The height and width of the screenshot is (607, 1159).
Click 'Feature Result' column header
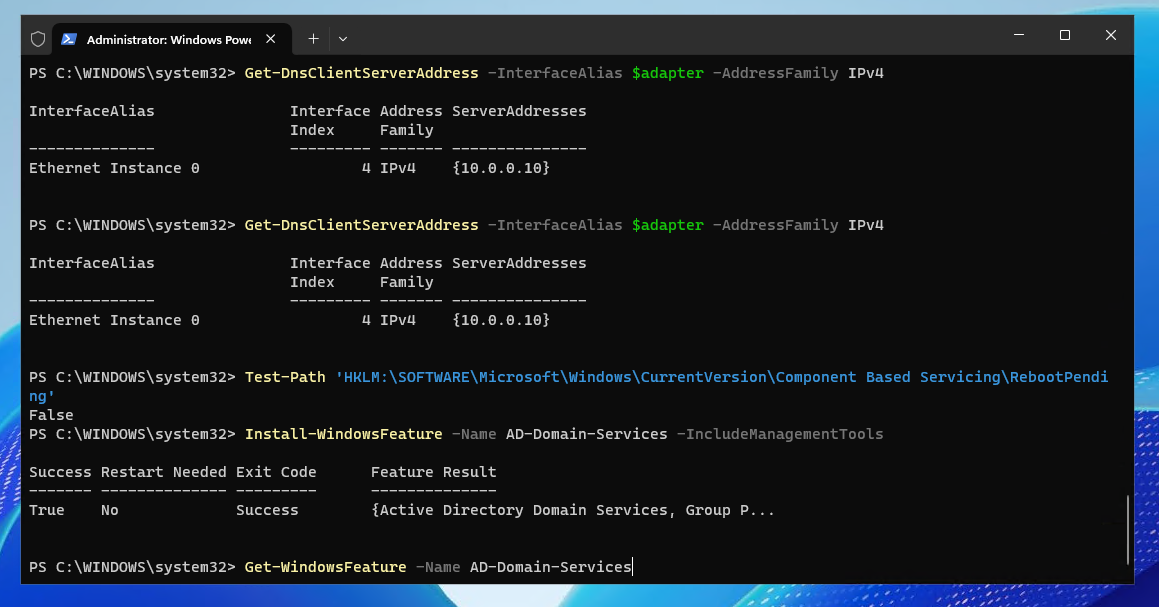433,472
